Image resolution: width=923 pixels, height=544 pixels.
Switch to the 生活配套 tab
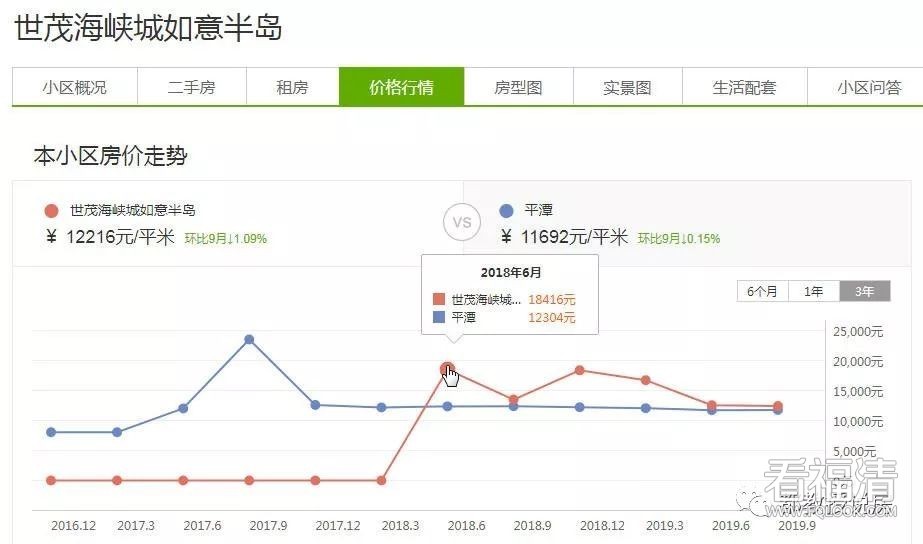pos(745,87)
